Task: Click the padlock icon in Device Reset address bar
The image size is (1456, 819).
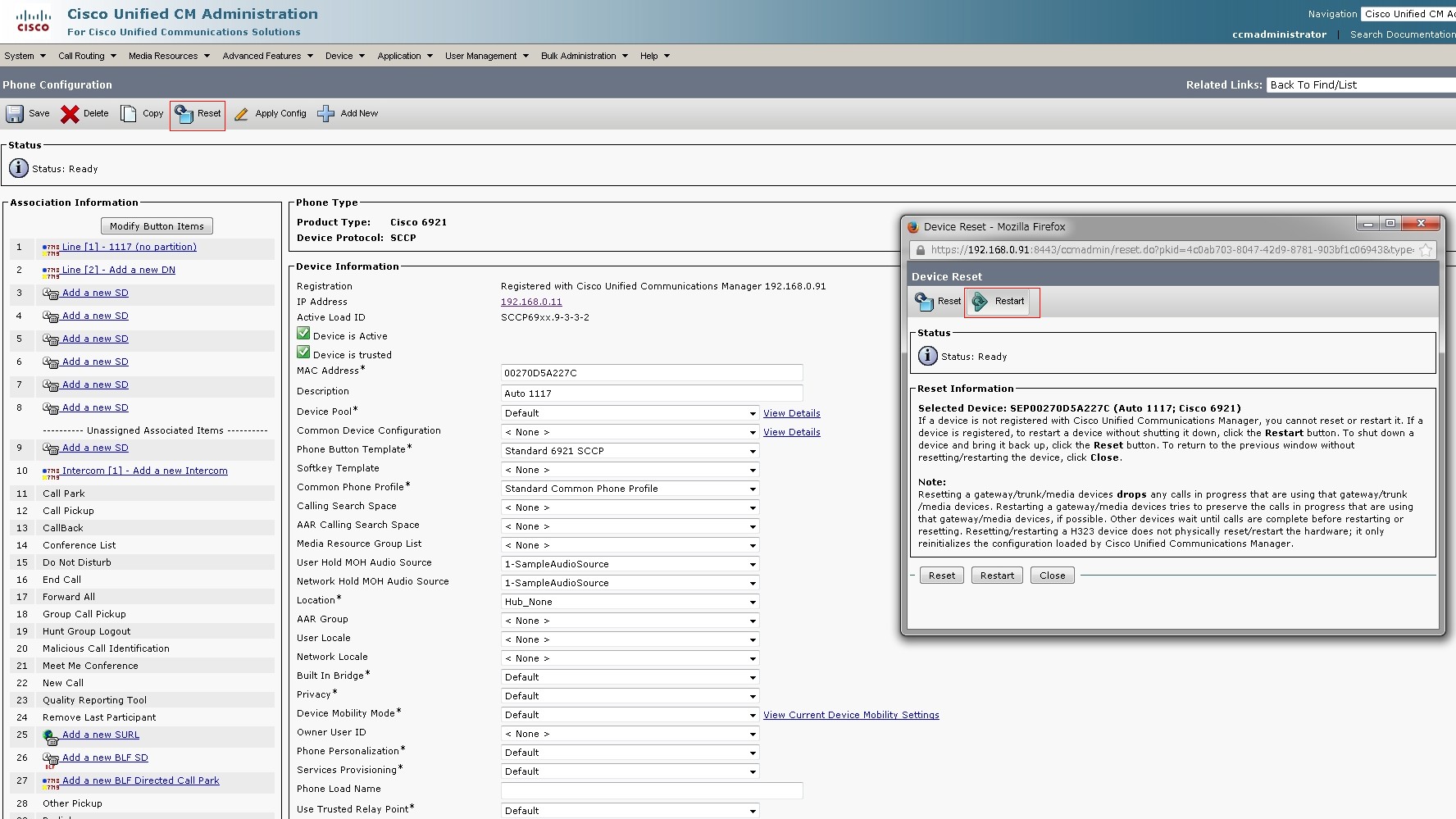Action: pyautogui.click(x=921, y=250)
